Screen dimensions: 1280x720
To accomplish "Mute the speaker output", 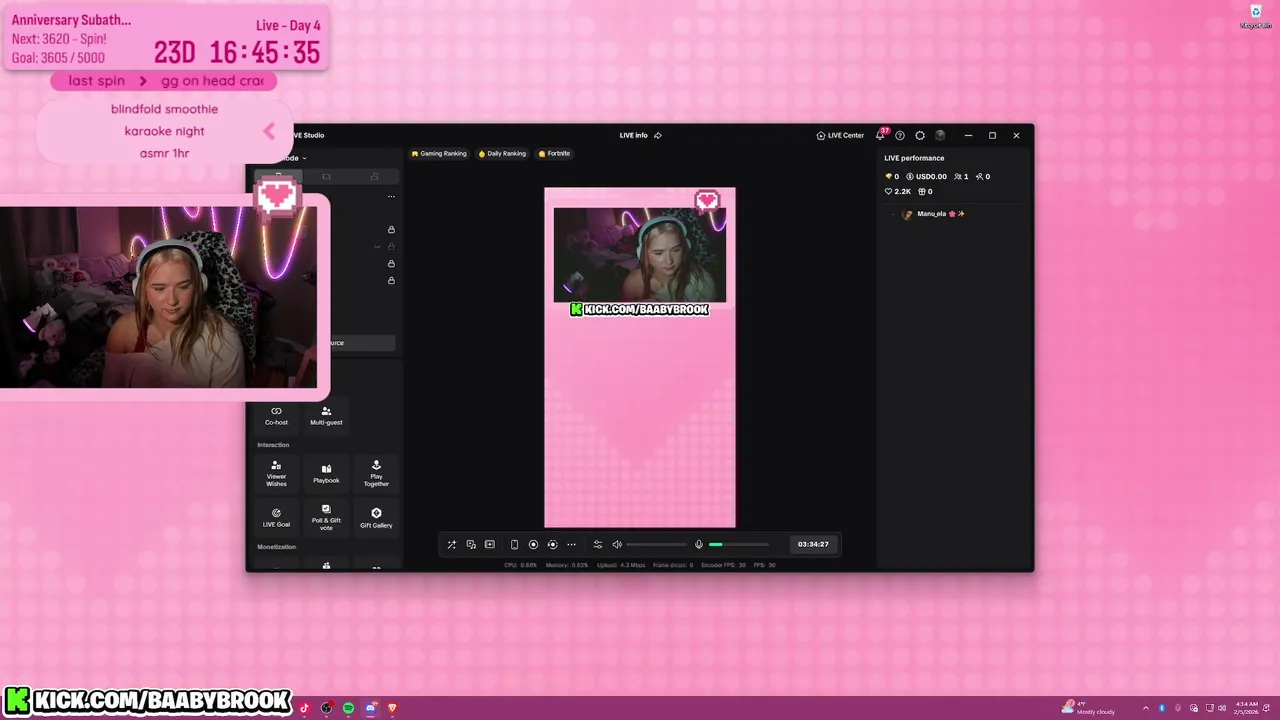I will pyautogui.click(x=617, y=545).
